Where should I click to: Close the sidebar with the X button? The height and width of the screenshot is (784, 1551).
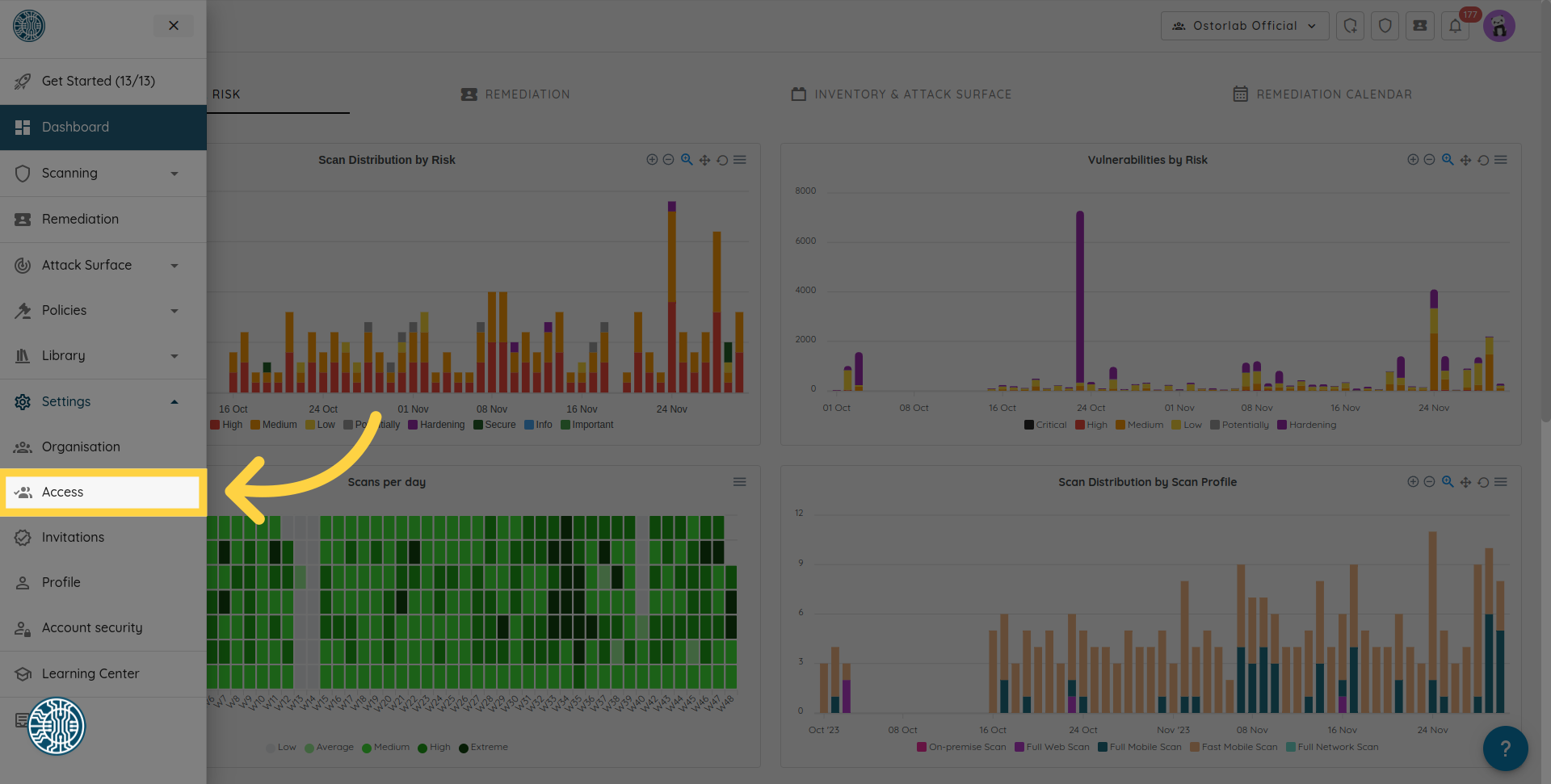pyautogui.click(x=174, y=26)
